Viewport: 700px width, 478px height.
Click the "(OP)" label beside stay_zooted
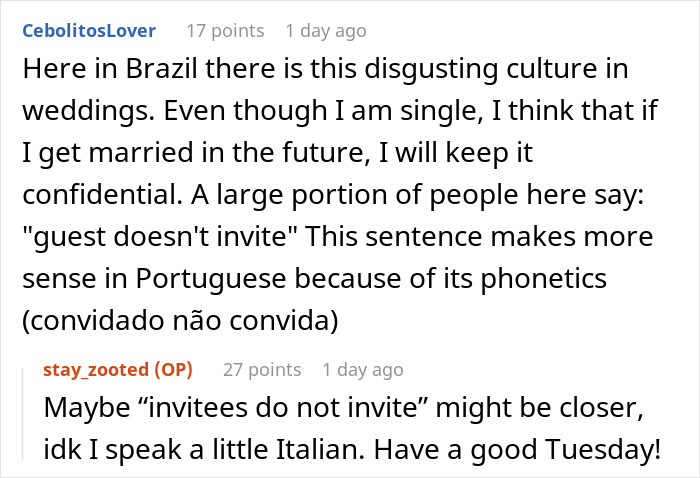coord(173,369)
